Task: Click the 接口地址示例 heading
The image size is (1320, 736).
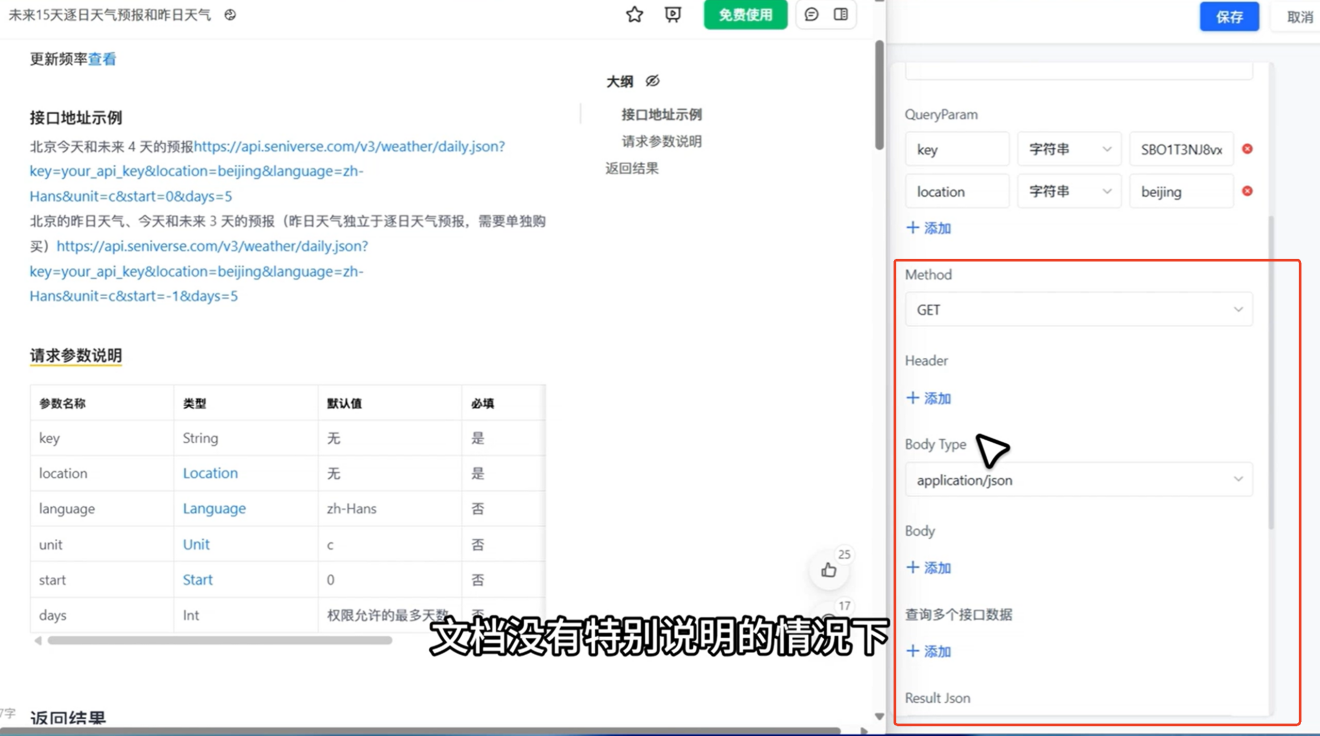Action: click(x=76, y=118)
